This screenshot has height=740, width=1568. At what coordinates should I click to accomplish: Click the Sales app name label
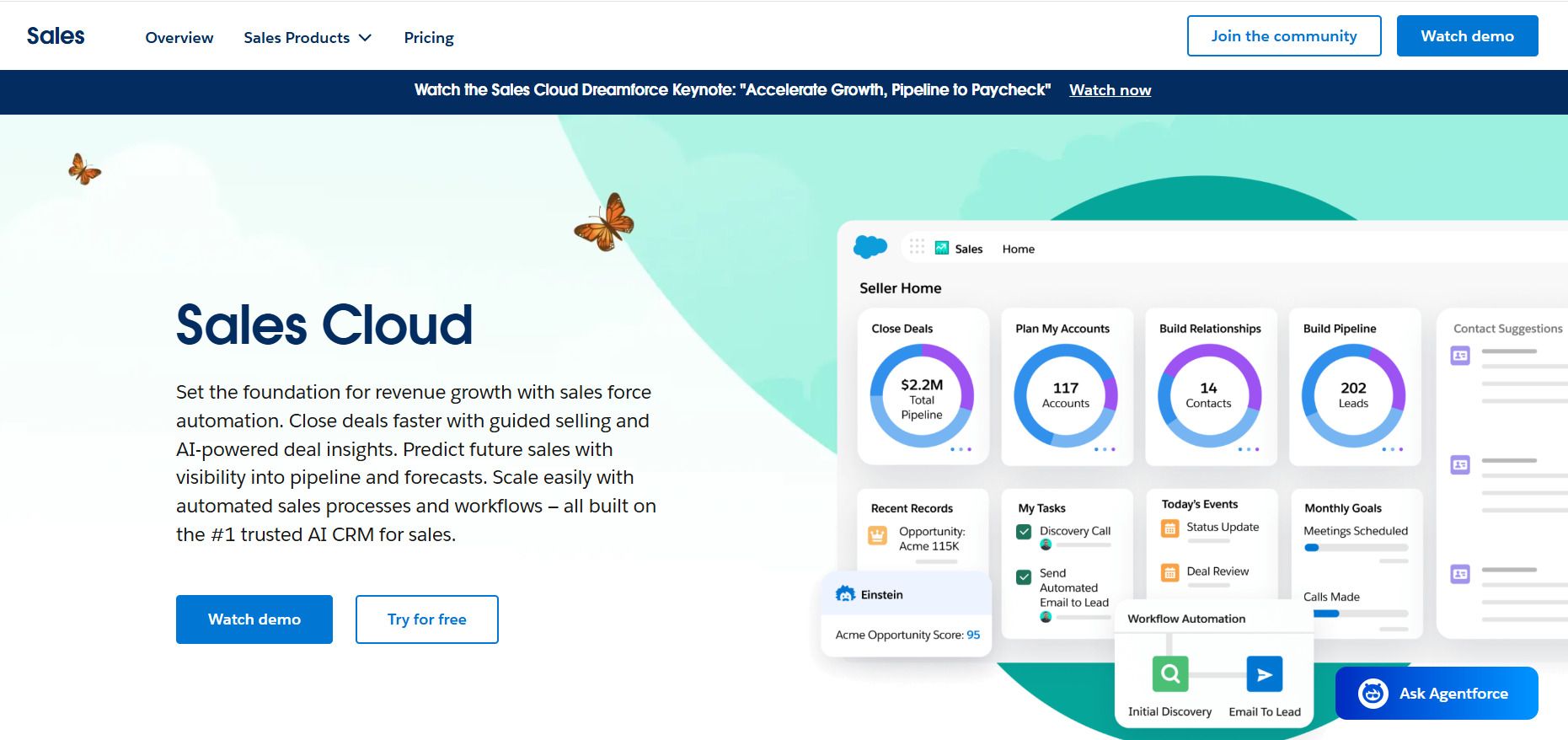[x=969, y=249]
